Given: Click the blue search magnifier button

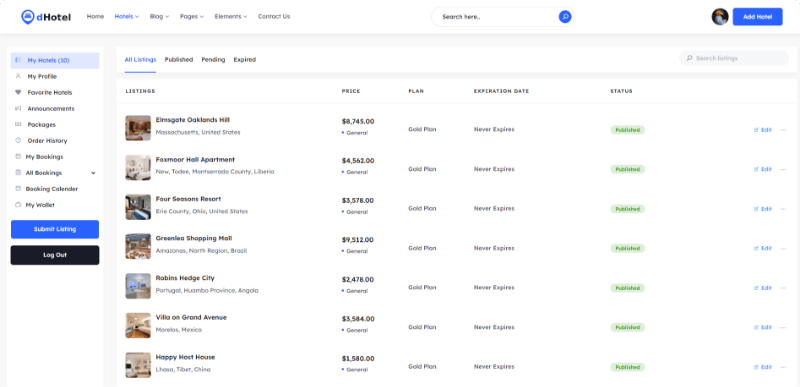Looking at the screenshot, I should [565, 17].
